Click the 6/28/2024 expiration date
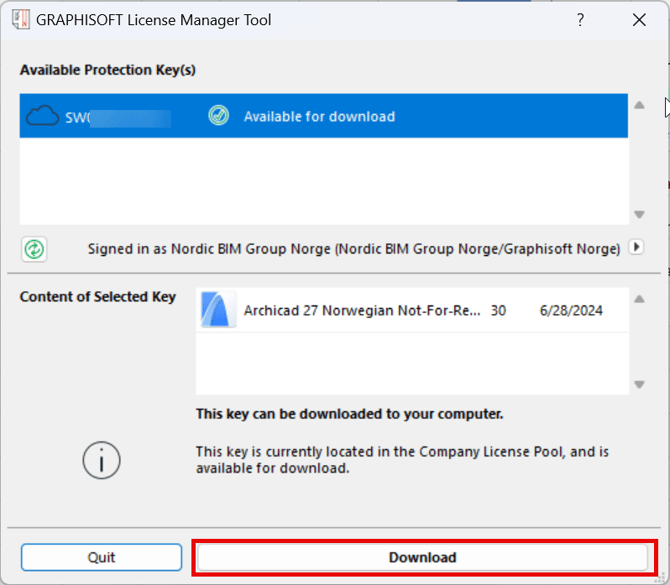This screenshot has width=670, height=585. [571, 311]
